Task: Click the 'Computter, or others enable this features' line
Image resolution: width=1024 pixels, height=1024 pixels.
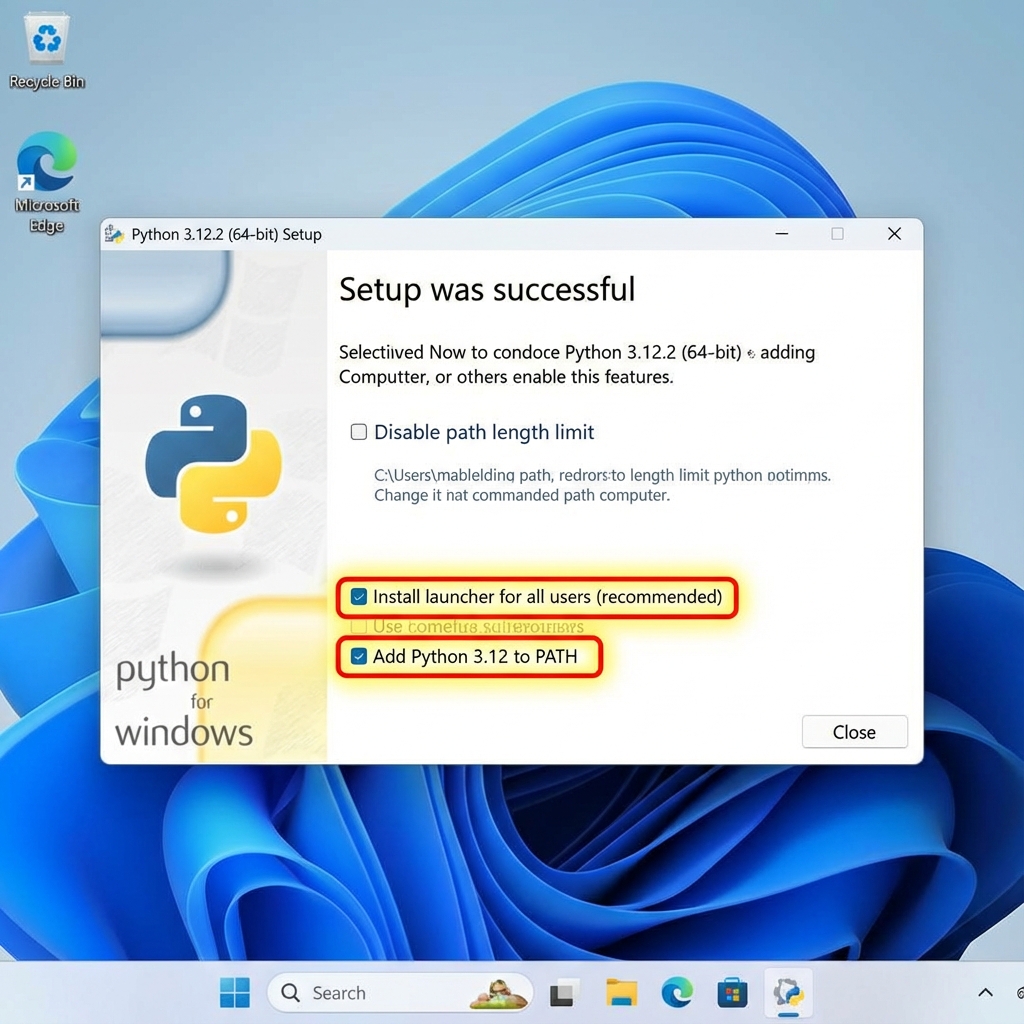Action: click(x=505, y=377)
